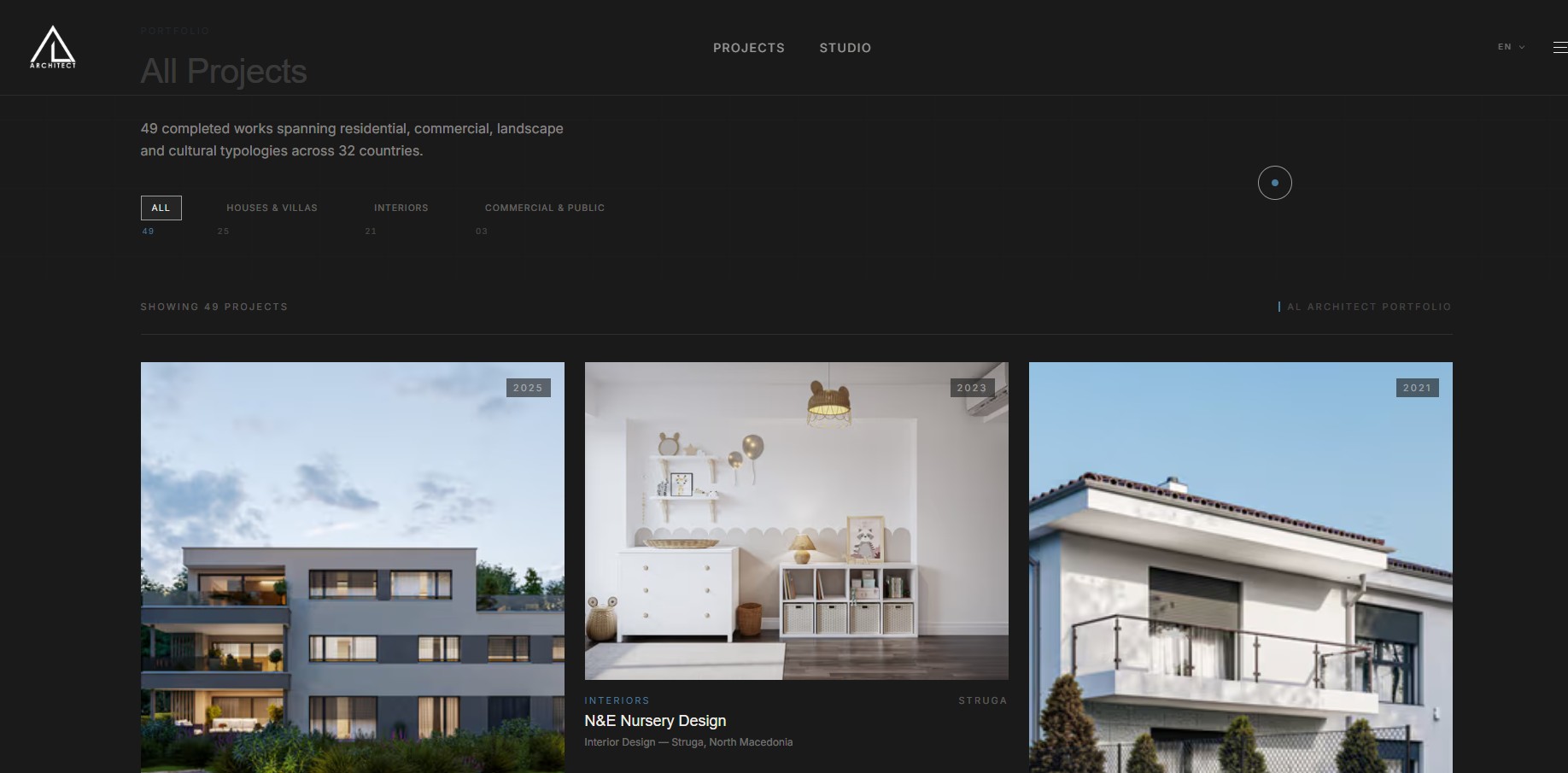Select the ALL filter tab

pos(161,208)
